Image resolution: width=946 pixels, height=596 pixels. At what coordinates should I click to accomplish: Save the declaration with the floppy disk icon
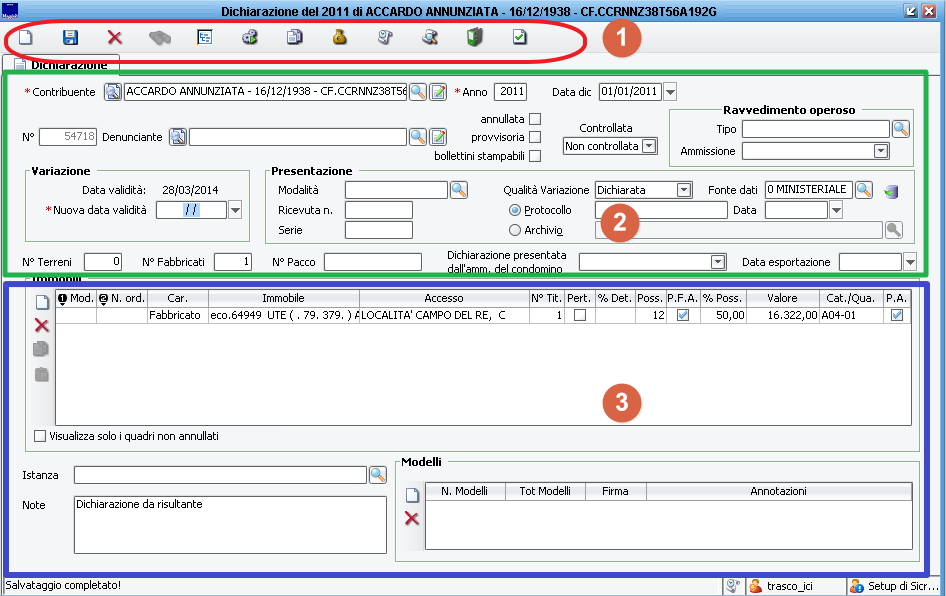(x=70, y=38)
